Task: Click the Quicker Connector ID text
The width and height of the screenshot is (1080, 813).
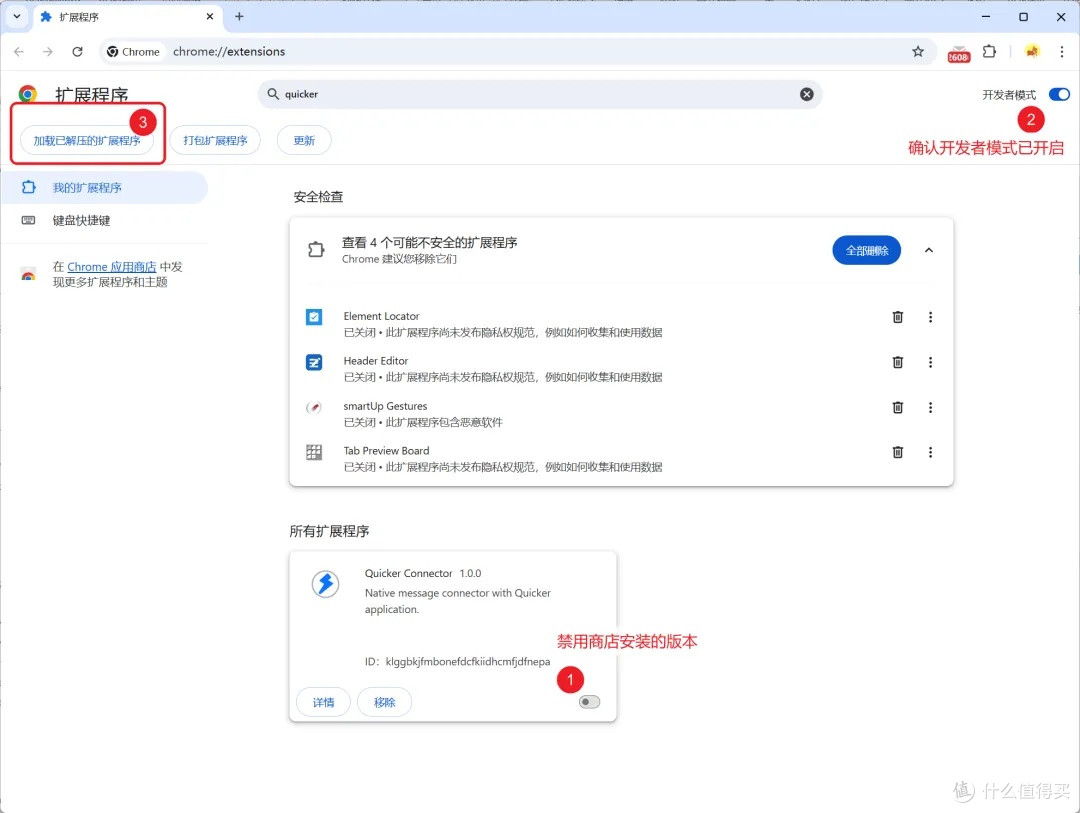Action: [x=457, y=661]
